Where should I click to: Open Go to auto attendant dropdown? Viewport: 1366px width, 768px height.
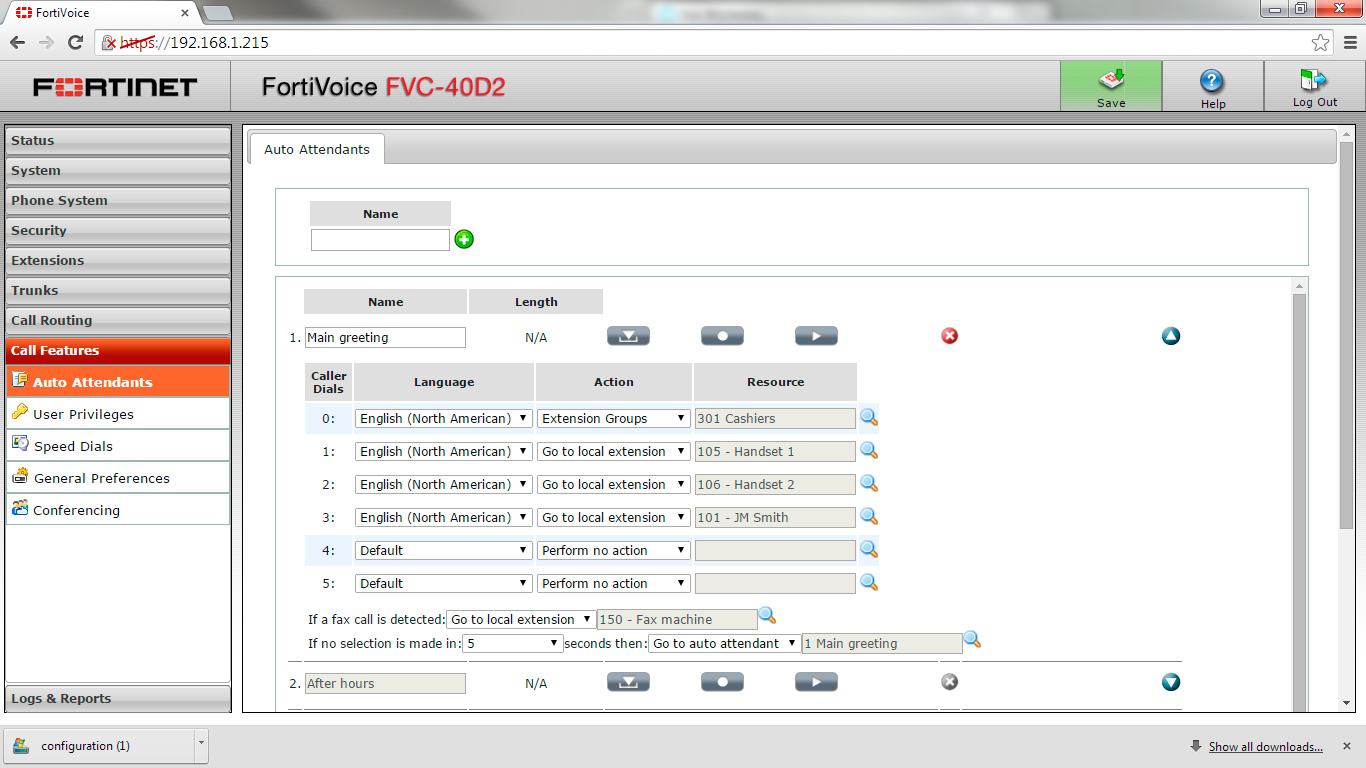pos(725,644)
